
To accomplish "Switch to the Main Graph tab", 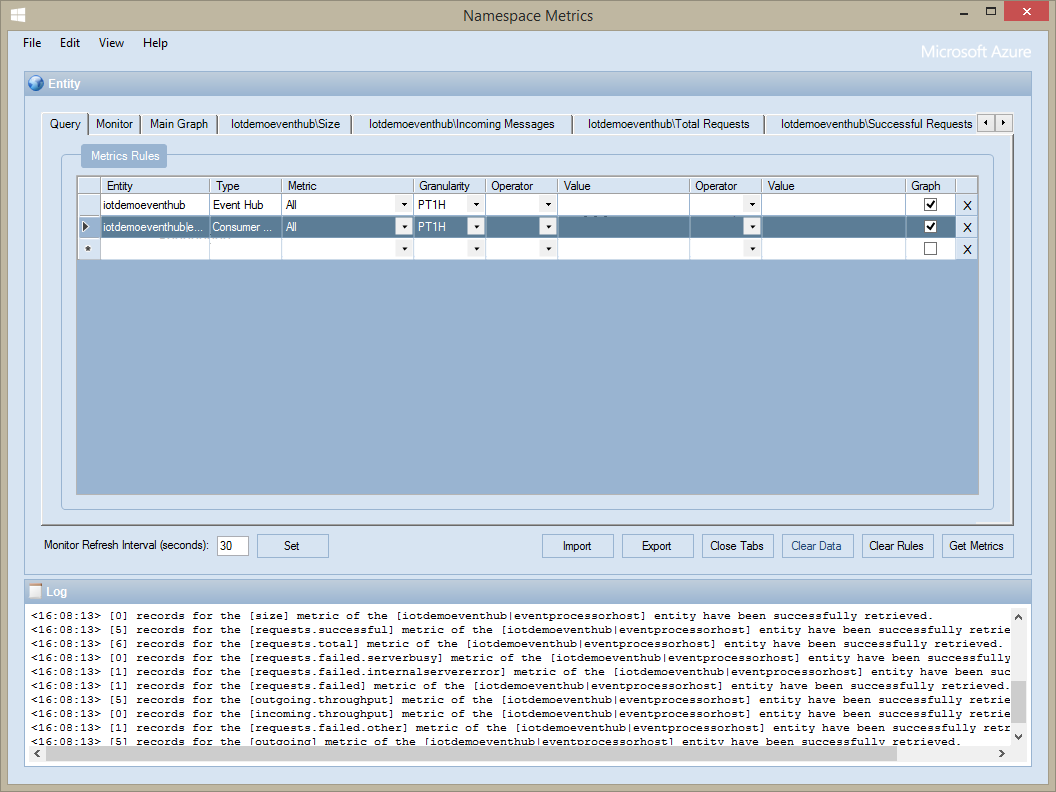I will pos(178,124).
